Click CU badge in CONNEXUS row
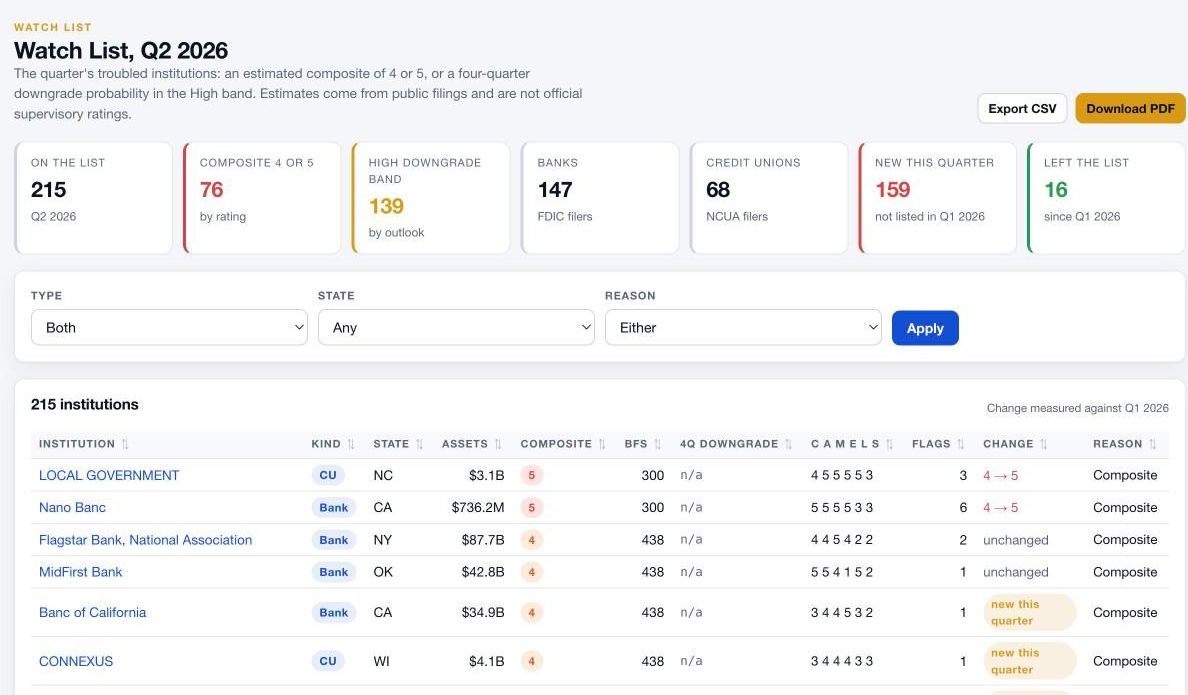Screen dimensions: 1188x695 click(x=327, y=661)
